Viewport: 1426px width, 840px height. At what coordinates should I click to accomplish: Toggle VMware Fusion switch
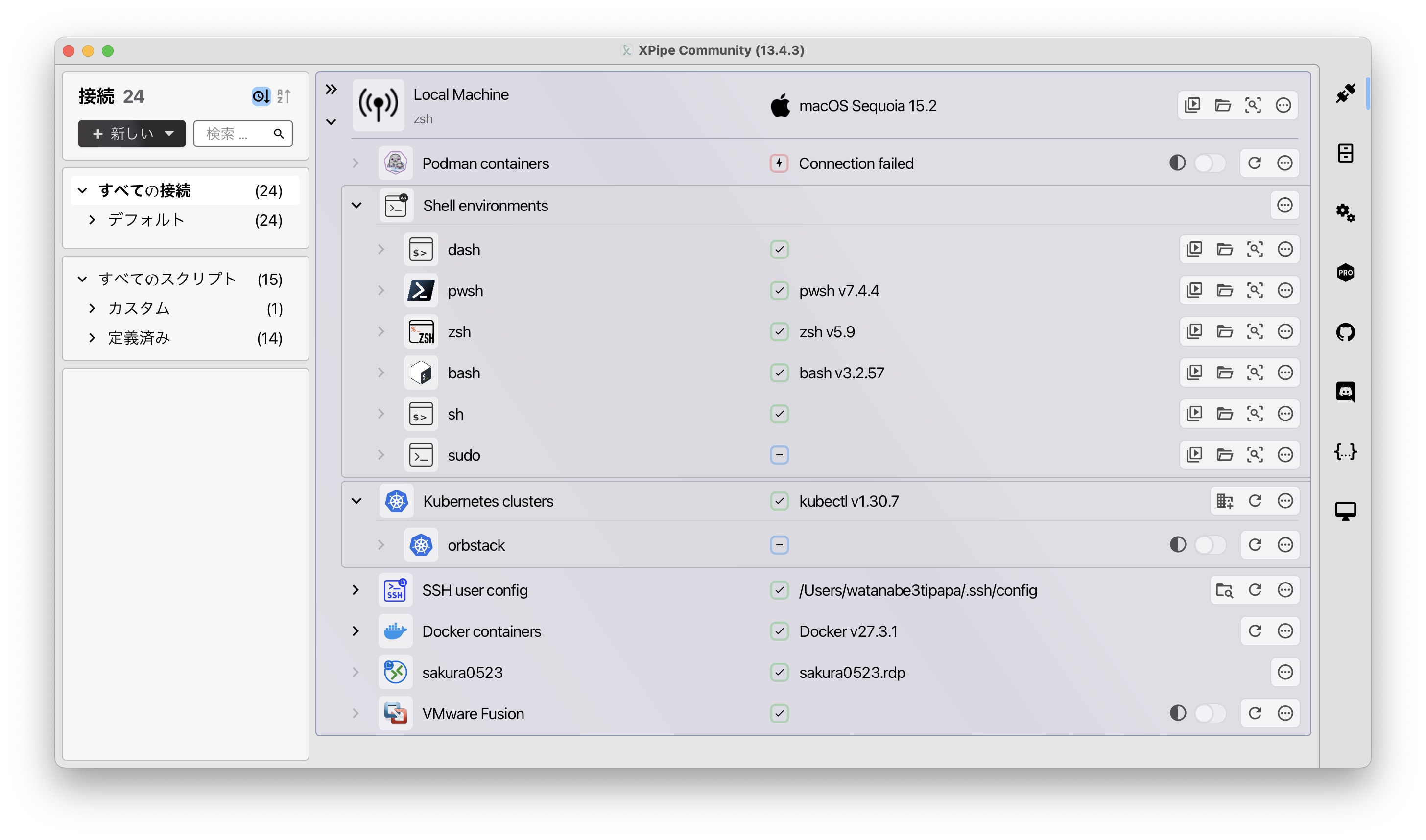1211,713
